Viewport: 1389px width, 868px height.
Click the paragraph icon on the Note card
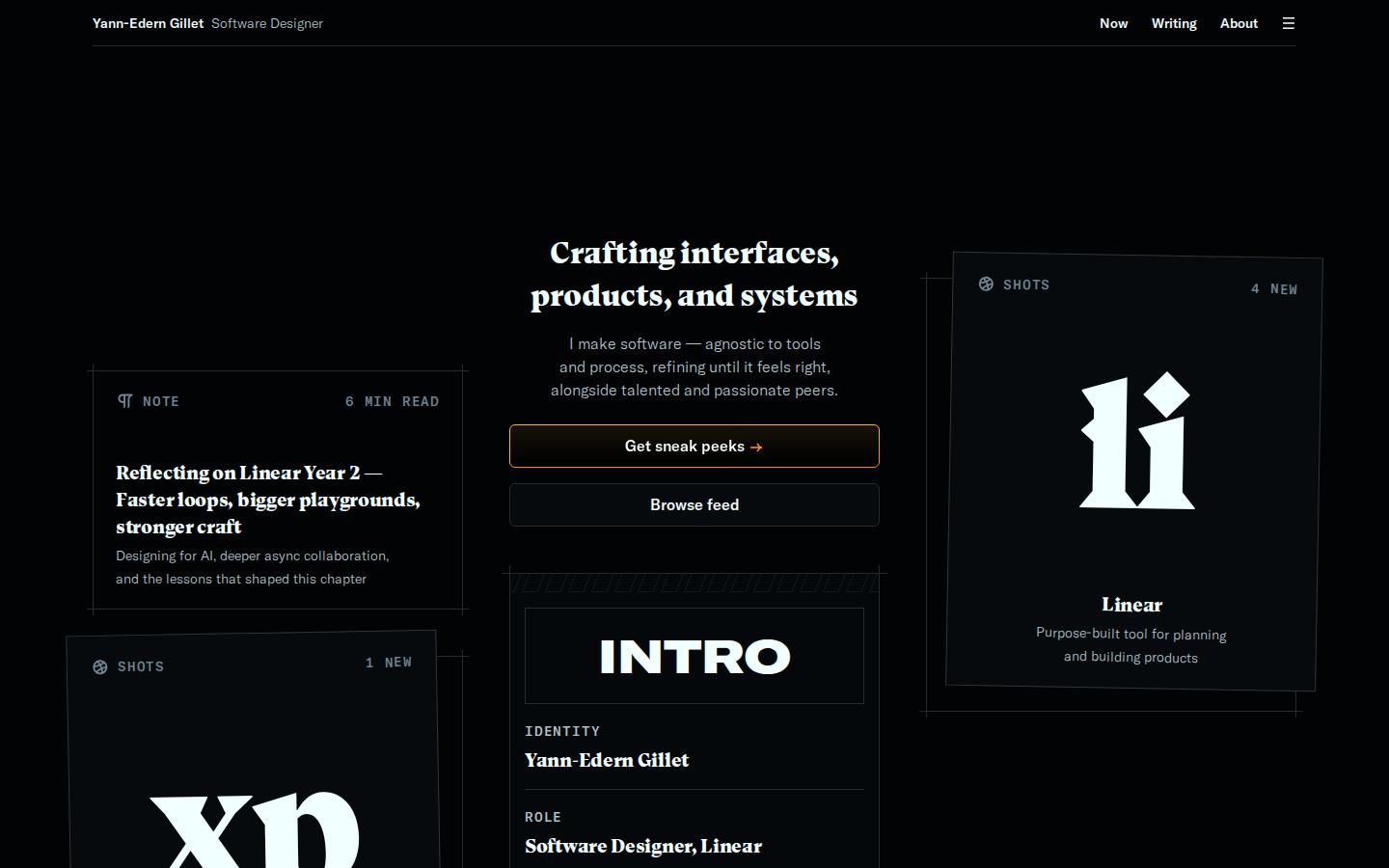pyautogui.click(x=125, y=401)
